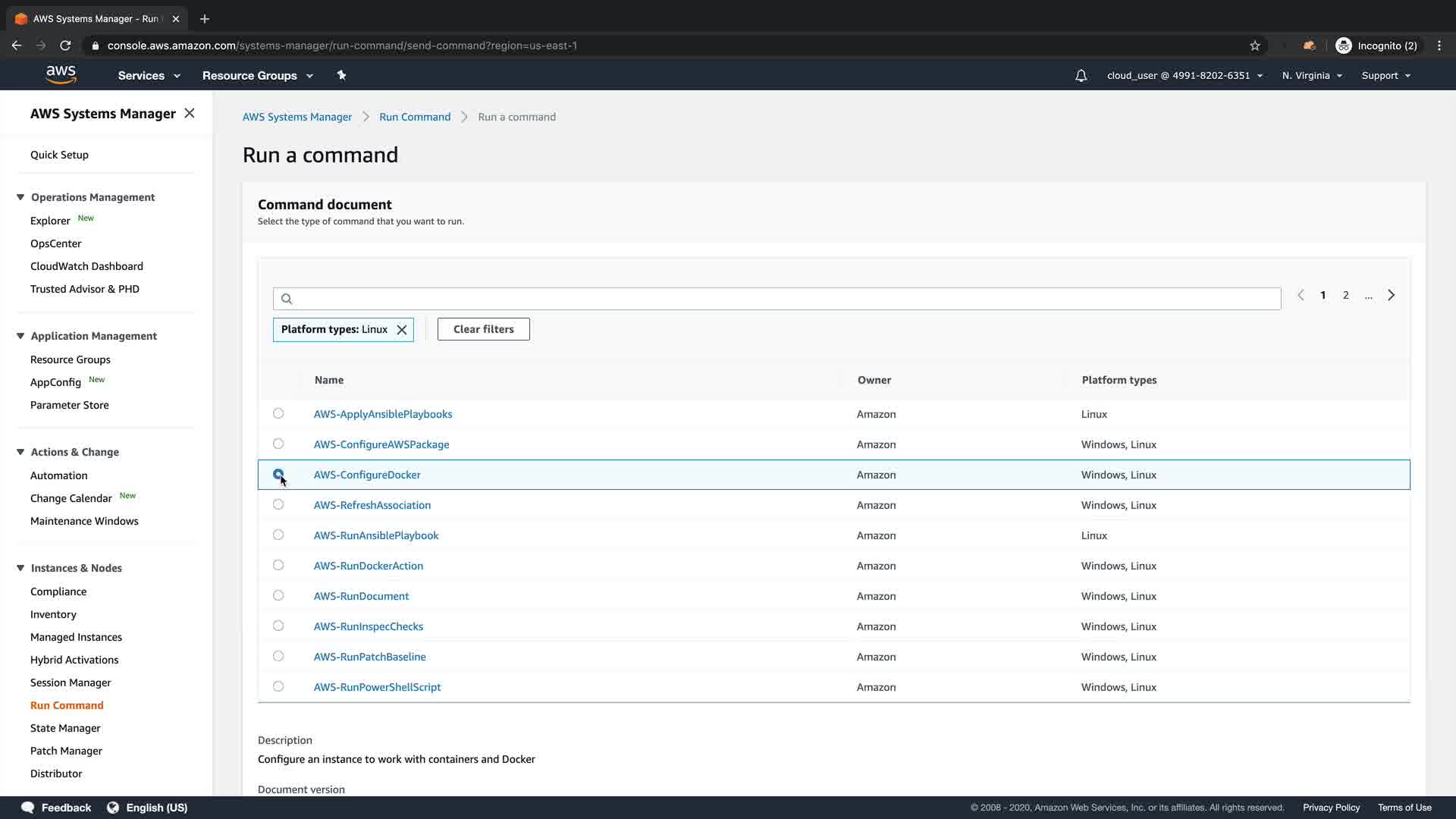Select AWS-ApplyAnsiblePlaybooks radio button
This screenshot has width=1456, height=819.
278,413
